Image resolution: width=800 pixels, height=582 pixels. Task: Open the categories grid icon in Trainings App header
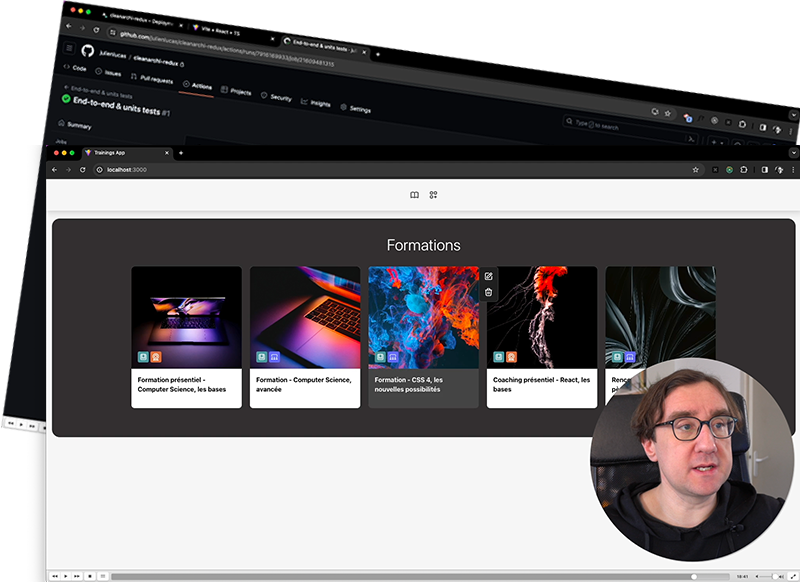(x=433, y=195)
